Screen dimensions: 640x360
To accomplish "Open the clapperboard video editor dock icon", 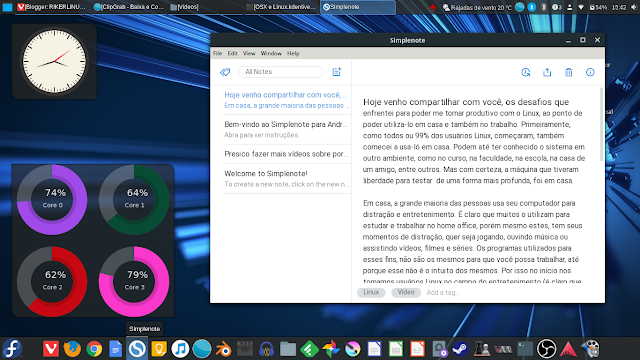I will coord(245,349).
